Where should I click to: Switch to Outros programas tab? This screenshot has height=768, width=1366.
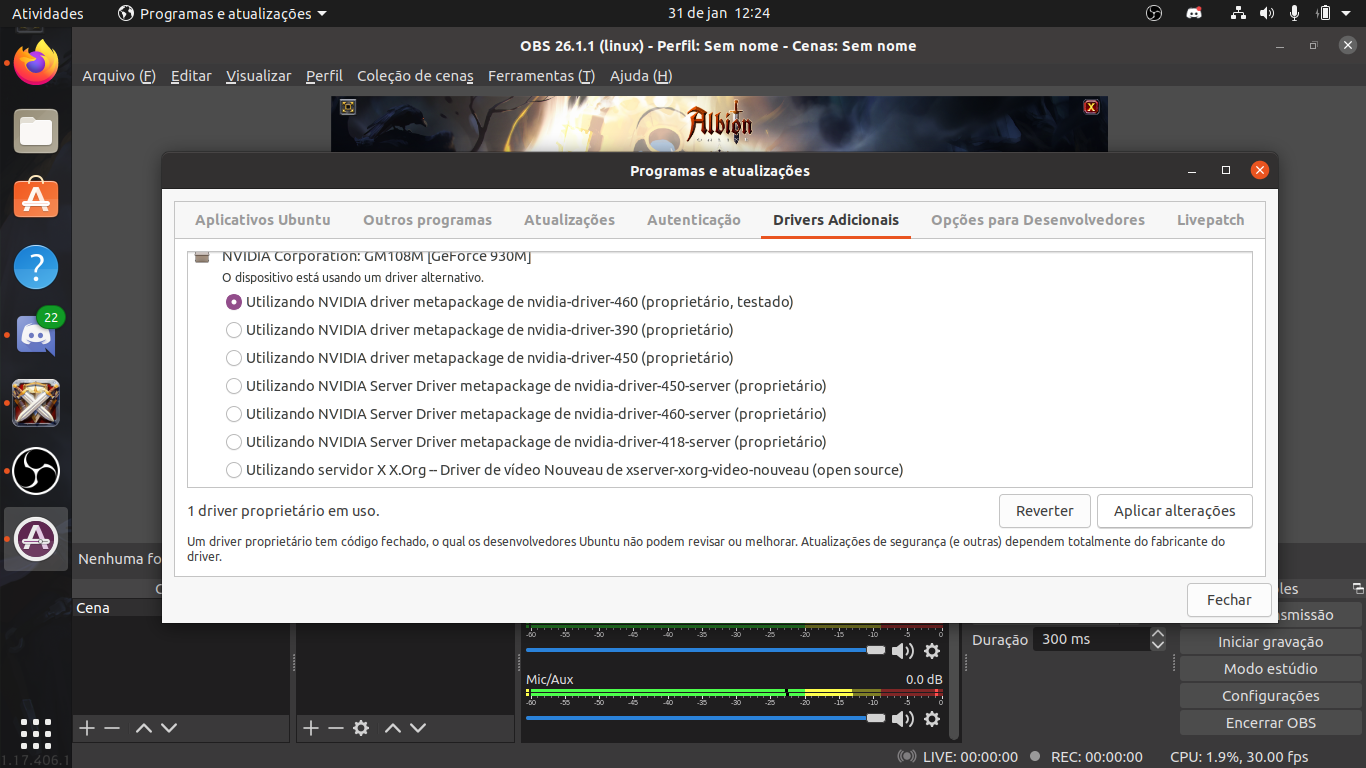(428, 220)
